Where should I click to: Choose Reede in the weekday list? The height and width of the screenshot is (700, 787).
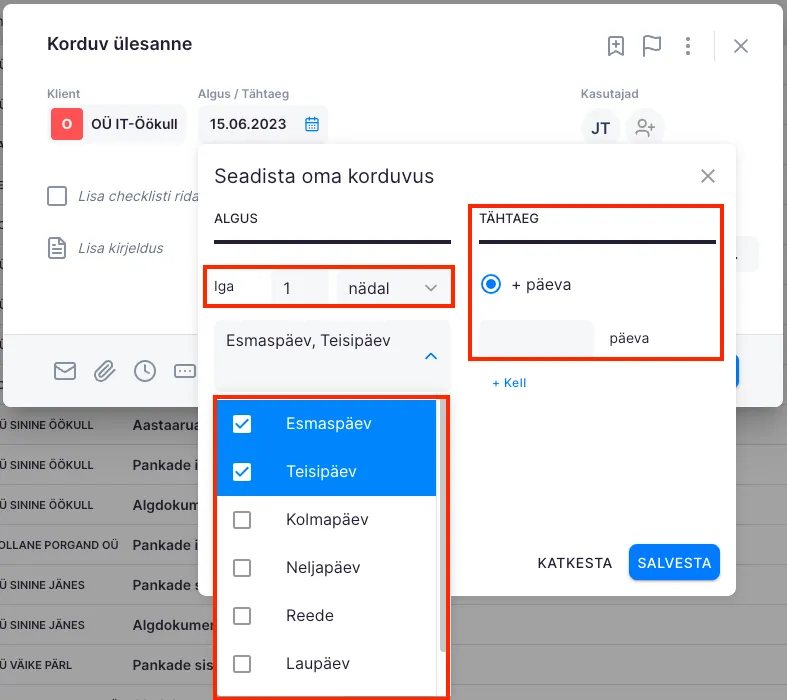click(x=310, y=616)
